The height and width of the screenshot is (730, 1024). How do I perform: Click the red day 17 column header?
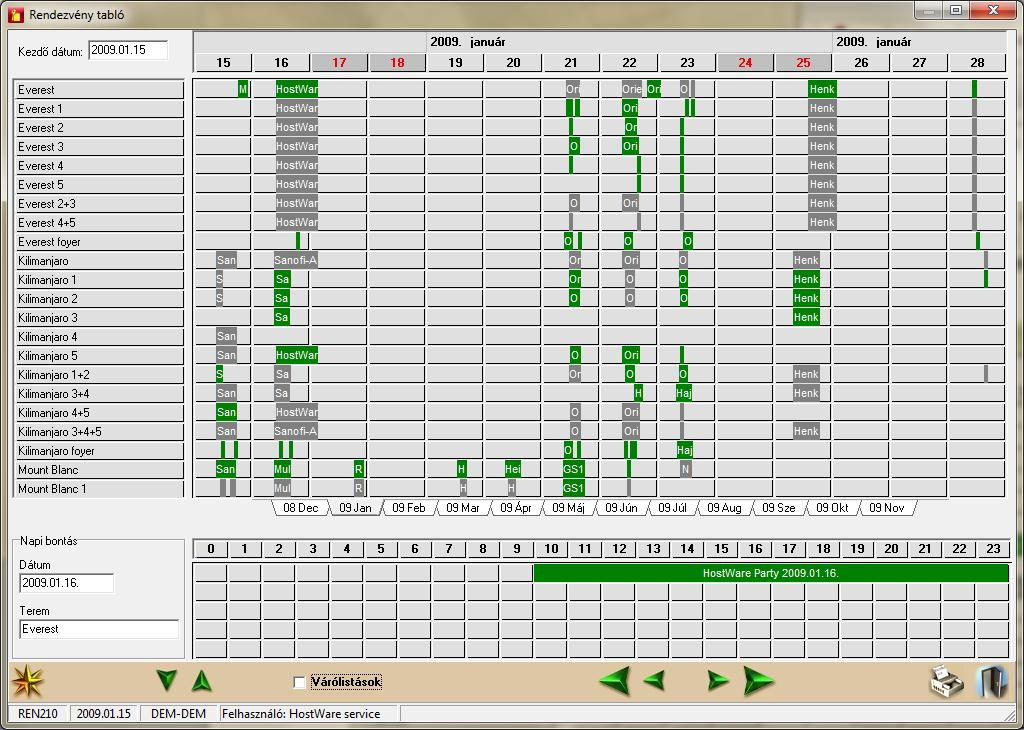click(x=339, y=63)
